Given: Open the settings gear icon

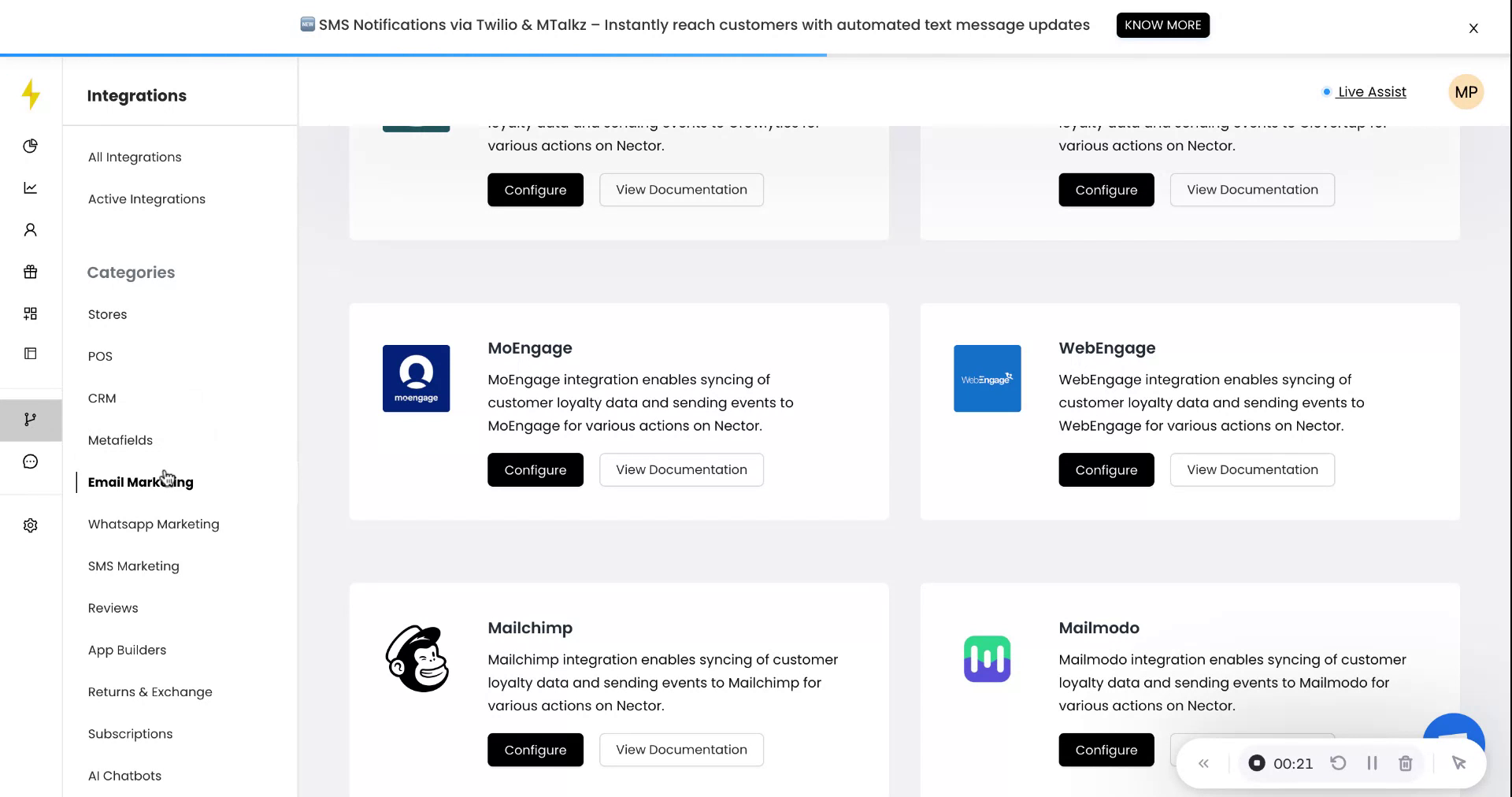Looking at the screenshot, I should (31, 525).
